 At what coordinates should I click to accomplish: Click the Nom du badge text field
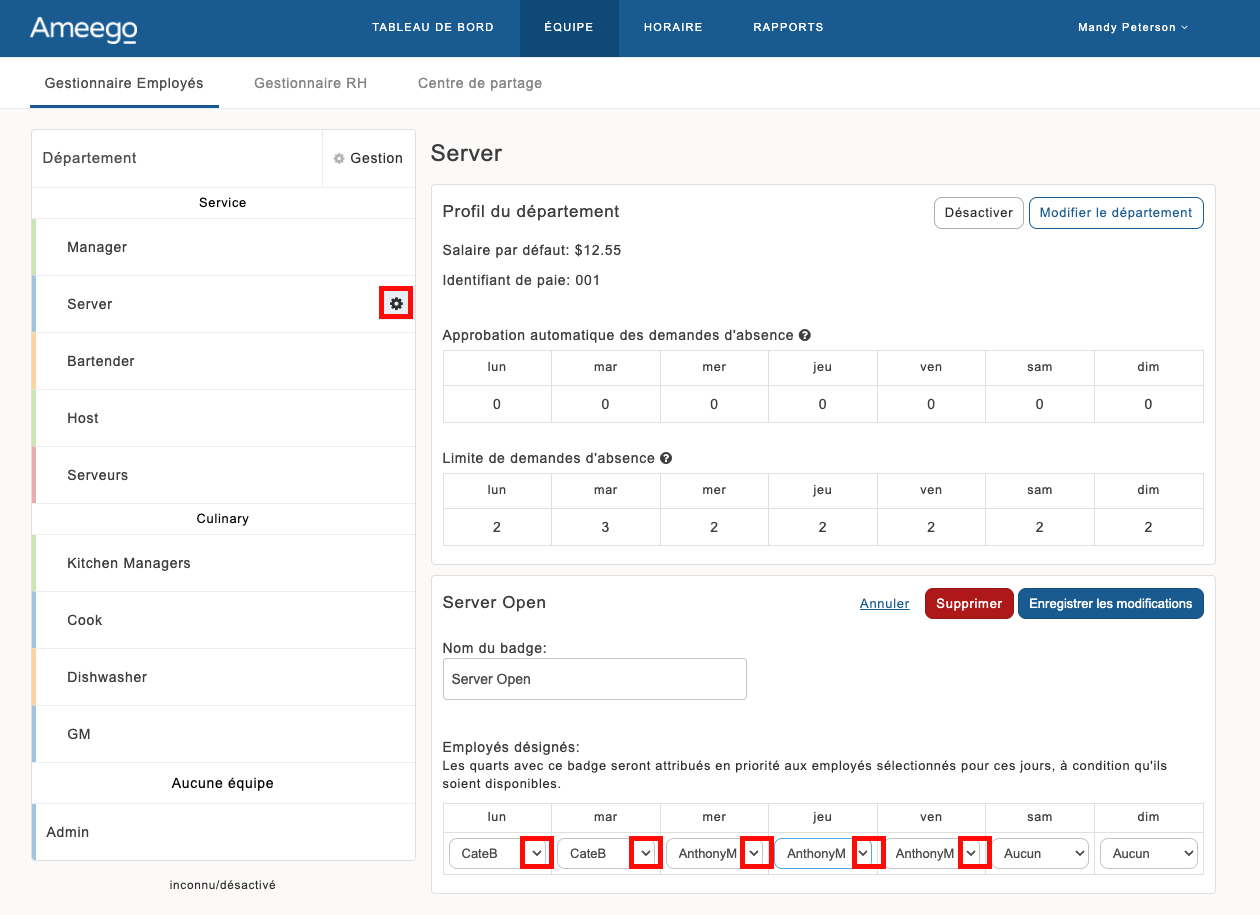594,679
